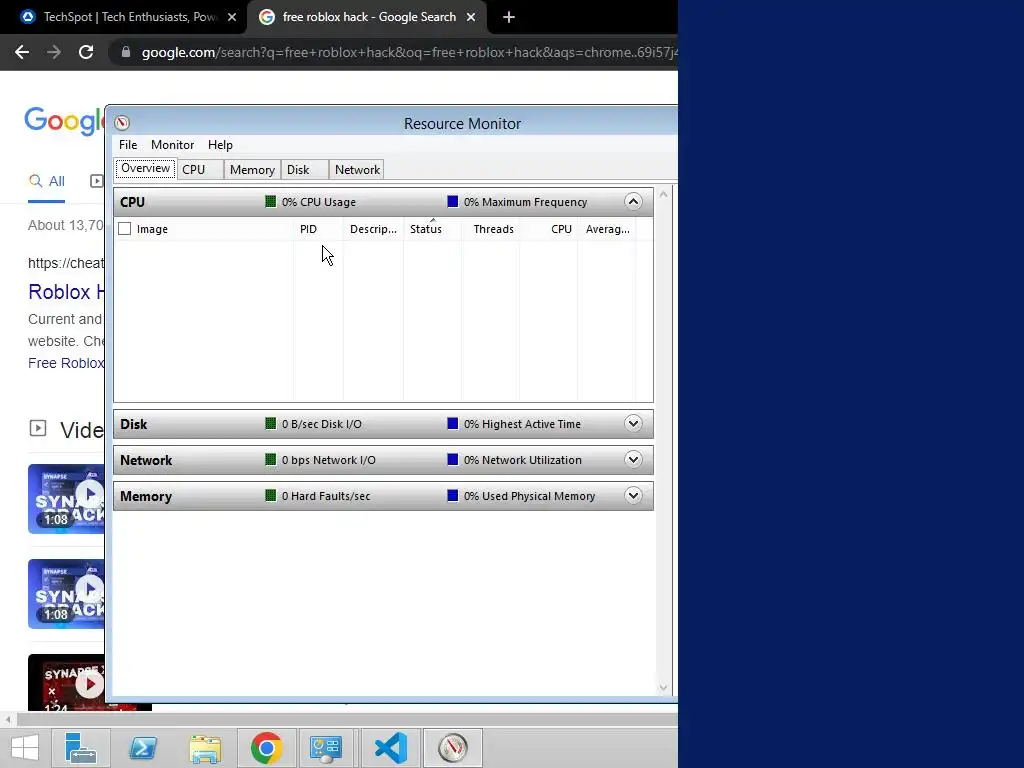The width and height of the screenshot is (1024, 768).
Task: Open the Roblox search result link
Action: click(x=66, y=292)
